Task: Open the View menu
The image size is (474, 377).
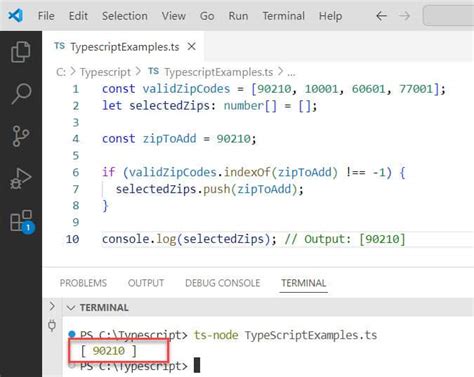Action: (x=174, y=16)
